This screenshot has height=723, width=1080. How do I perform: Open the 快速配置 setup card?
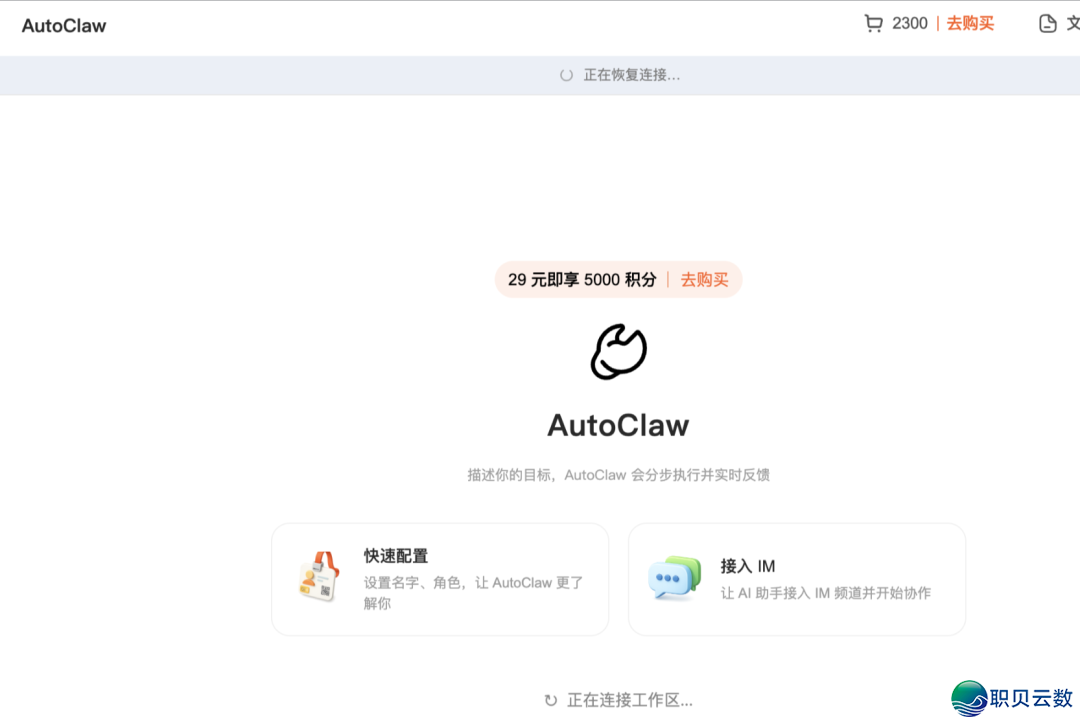(440, 578)
